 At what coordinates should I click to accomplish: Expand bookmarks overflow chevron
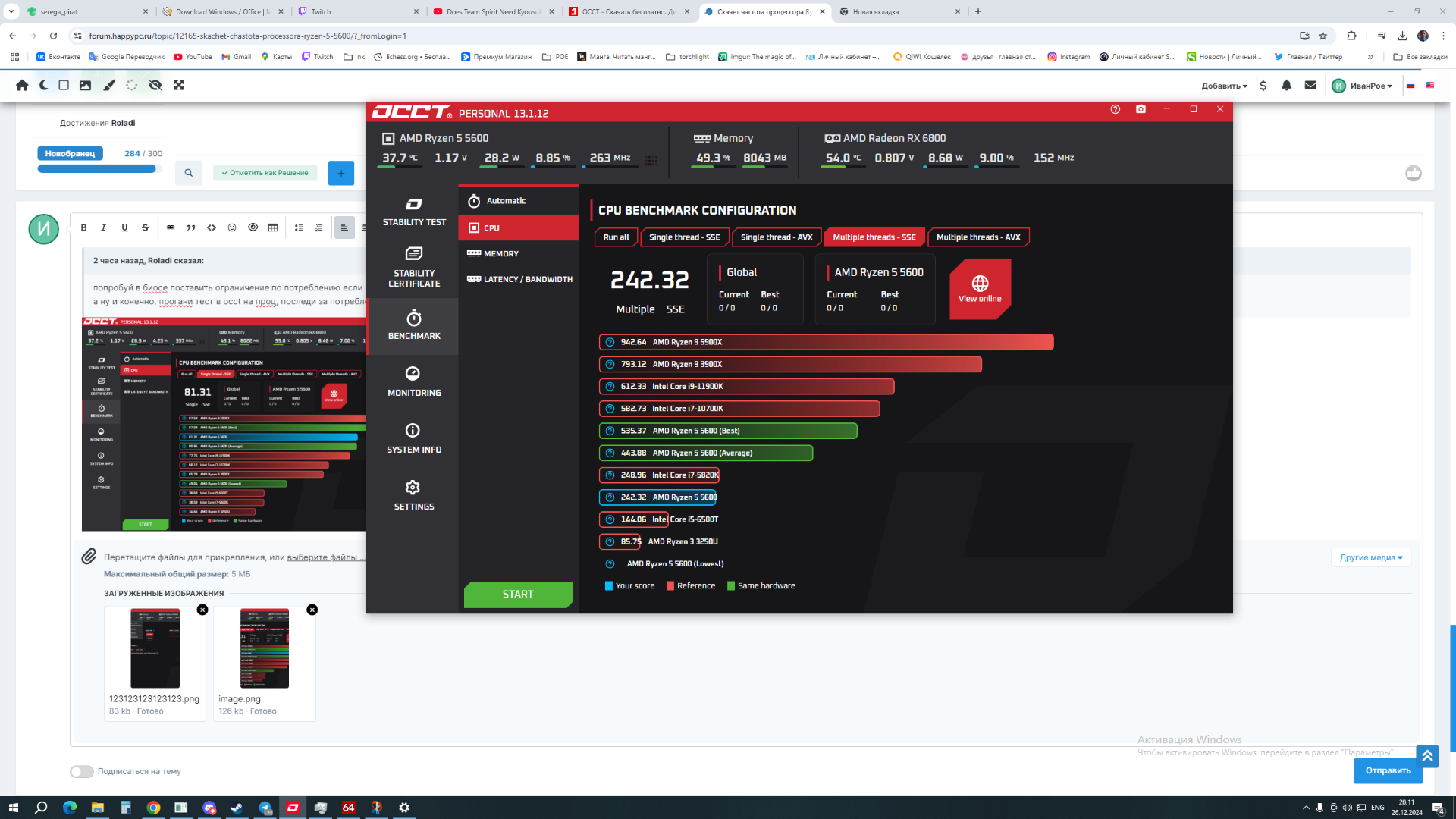(1370, 57)
